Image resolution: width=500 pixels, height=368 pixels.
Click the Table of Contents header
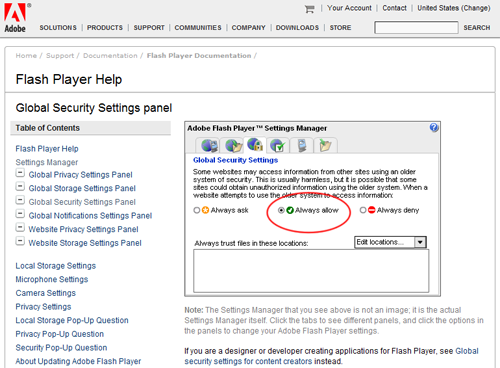(91, 128)
